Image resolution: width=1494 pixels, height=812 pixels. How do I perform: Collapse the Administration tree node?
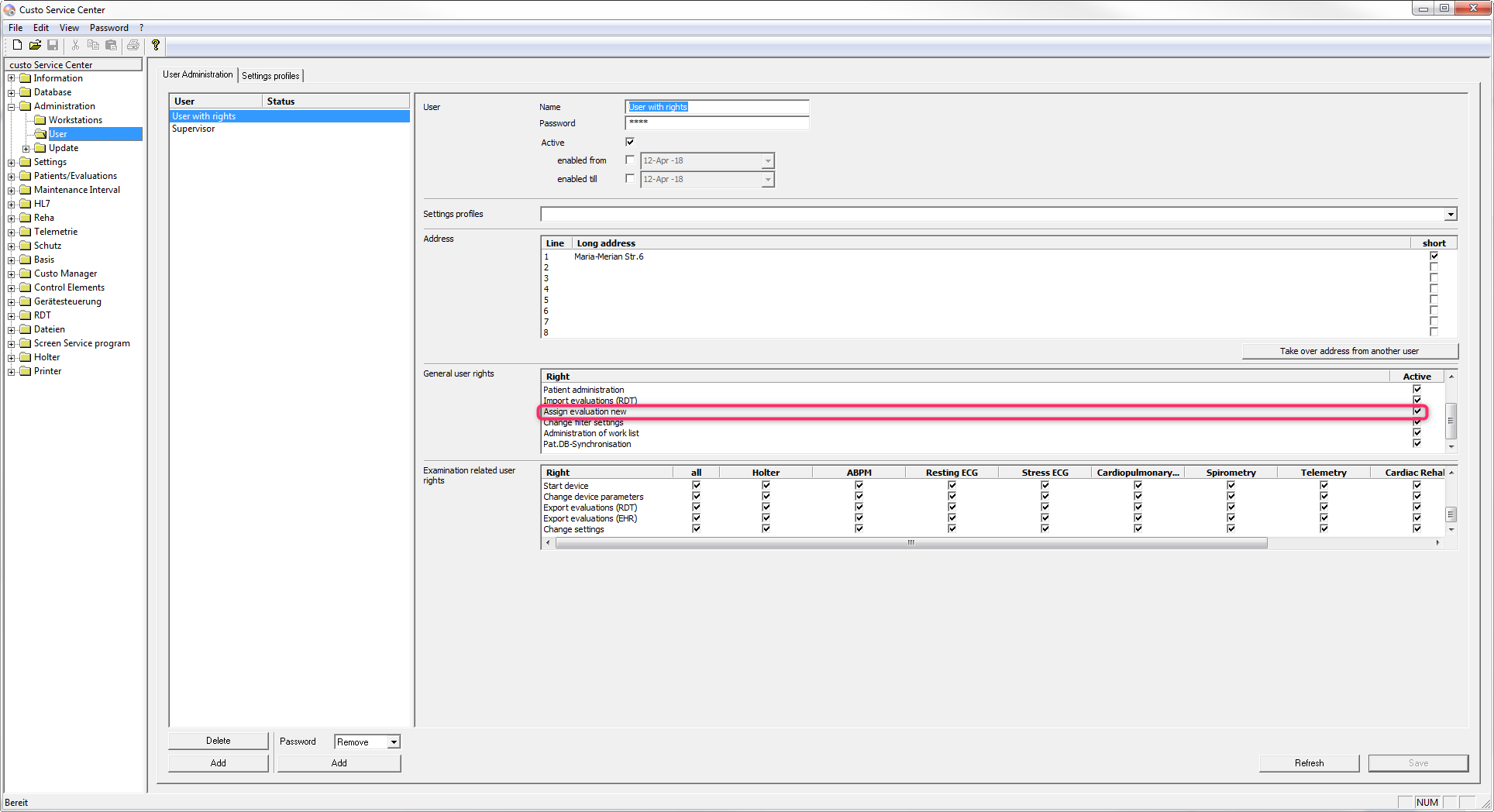pos(12,107)
